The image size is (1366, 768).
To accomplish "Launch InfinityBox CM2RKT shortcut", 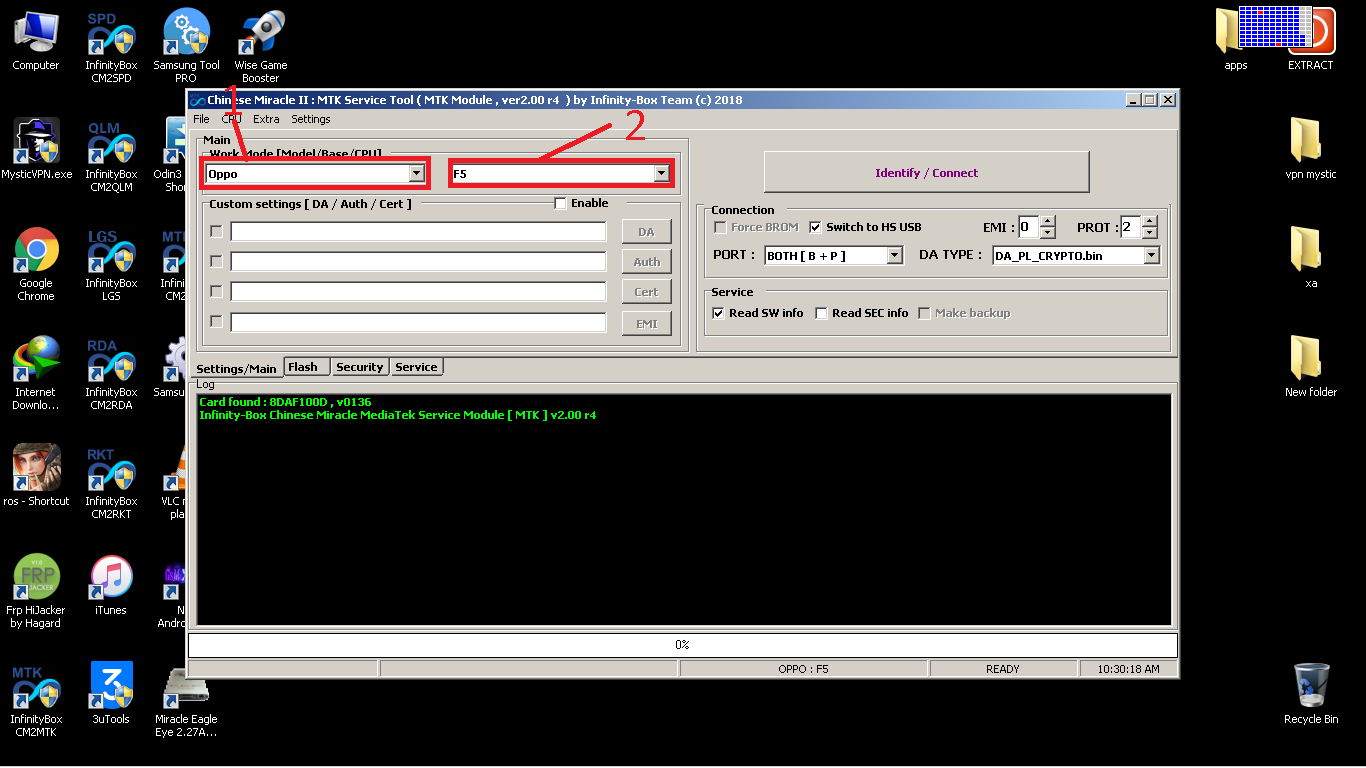I will (x=111, y=482).
